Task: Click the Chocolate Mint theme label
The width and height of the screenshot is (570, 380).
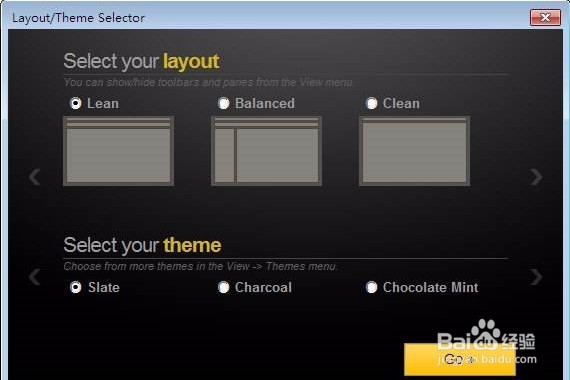Action: point(431,288)
